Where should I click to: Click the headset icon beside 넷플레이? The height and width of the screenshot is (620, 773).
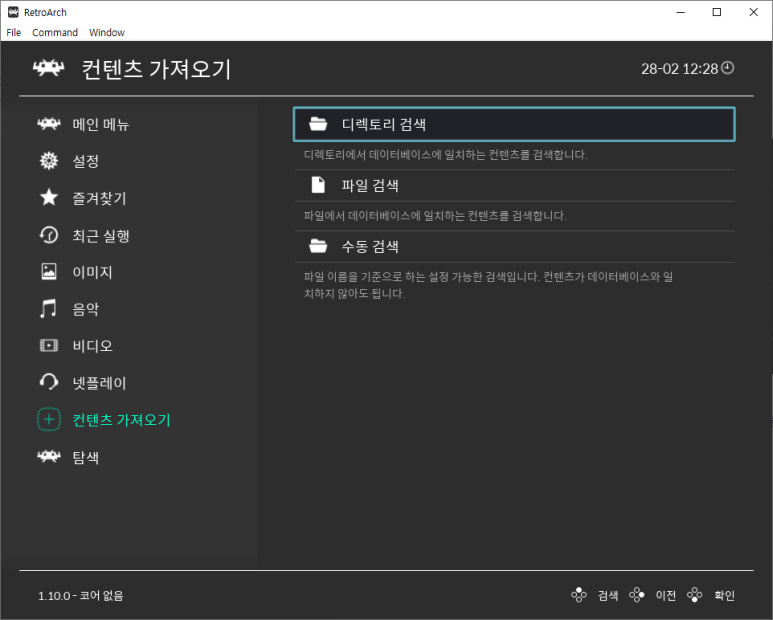click(x=49, y=382)
